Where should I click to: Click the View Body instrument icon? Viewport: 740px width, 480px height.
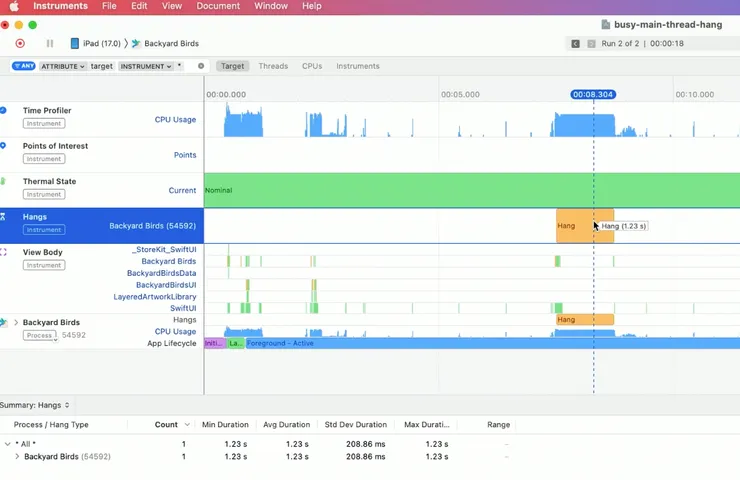point(3,253)
